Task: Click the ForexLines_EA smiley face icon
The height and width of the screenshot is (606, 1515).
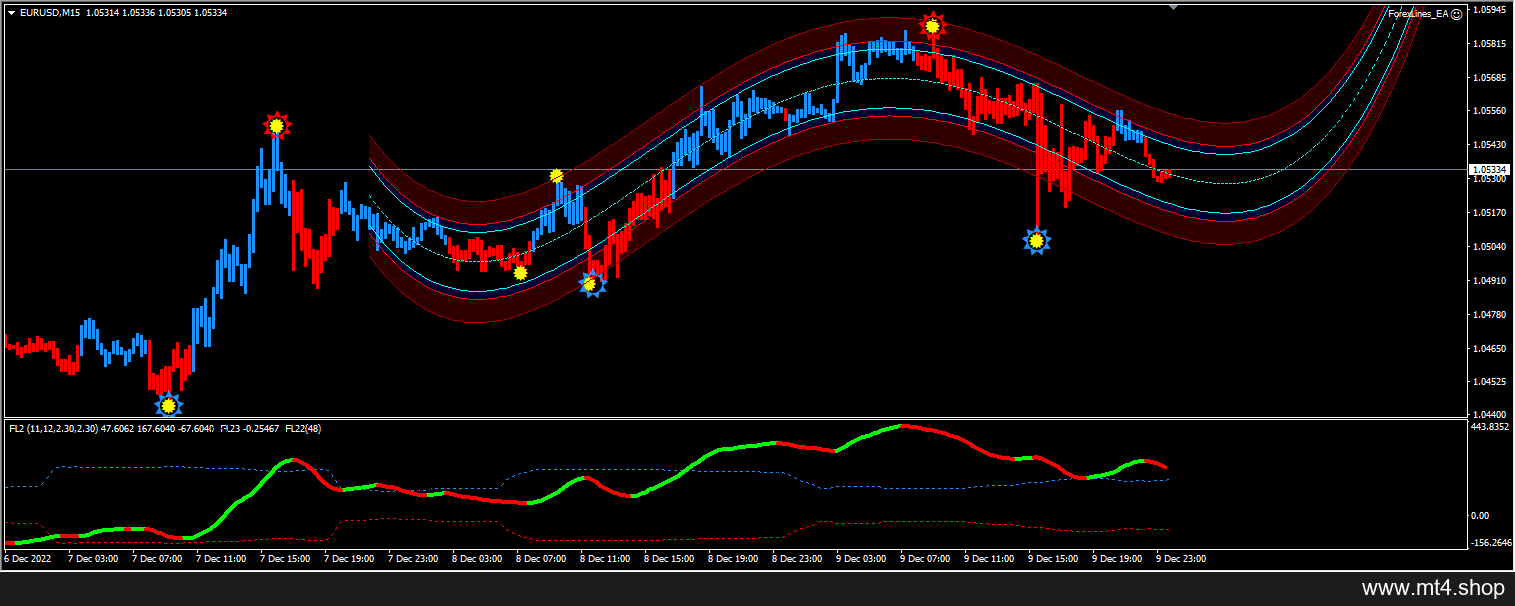Action: tap(1456, 13)
